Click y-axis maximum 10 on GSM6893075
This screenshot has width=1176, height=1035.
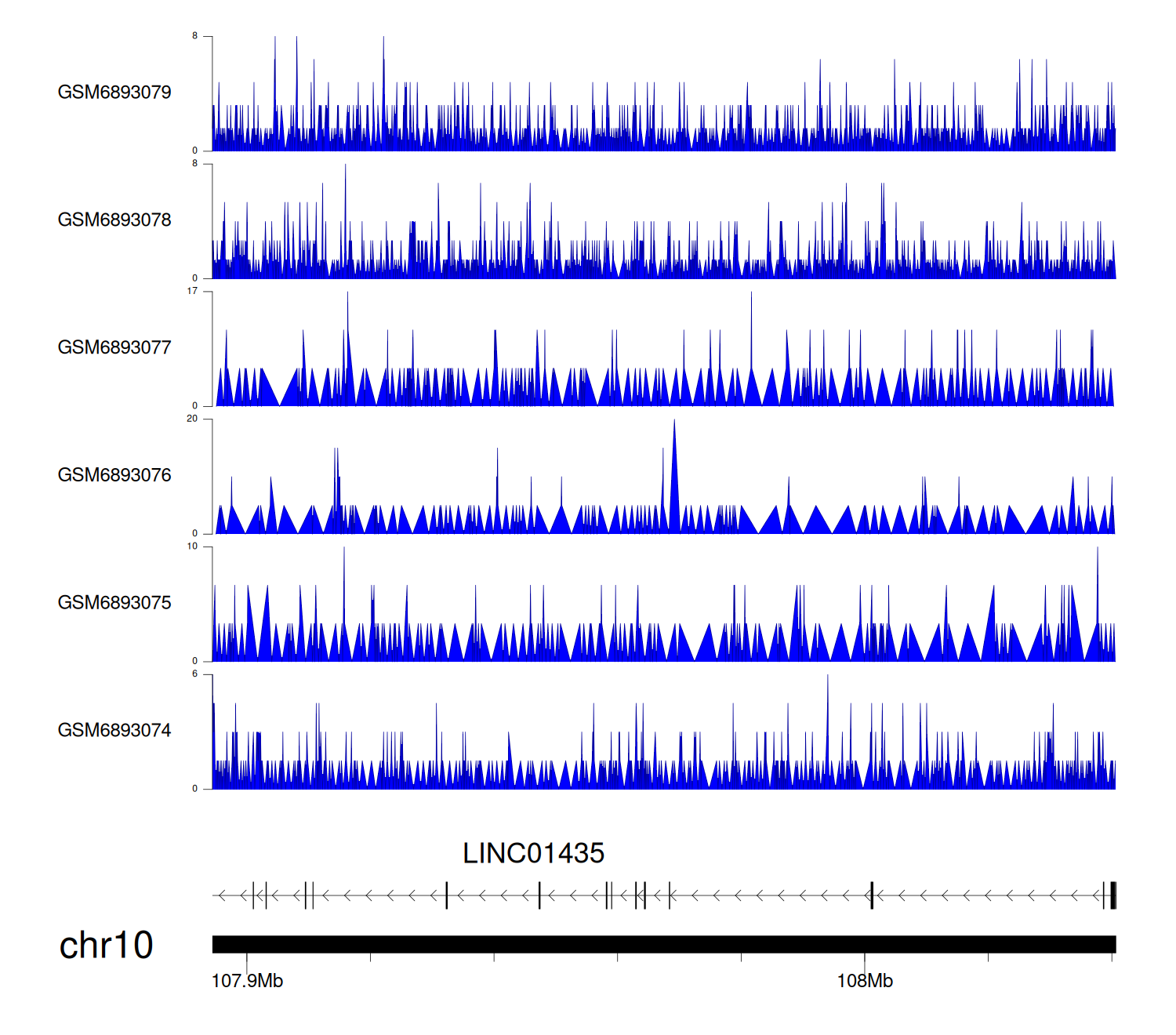tap(192, 547)
